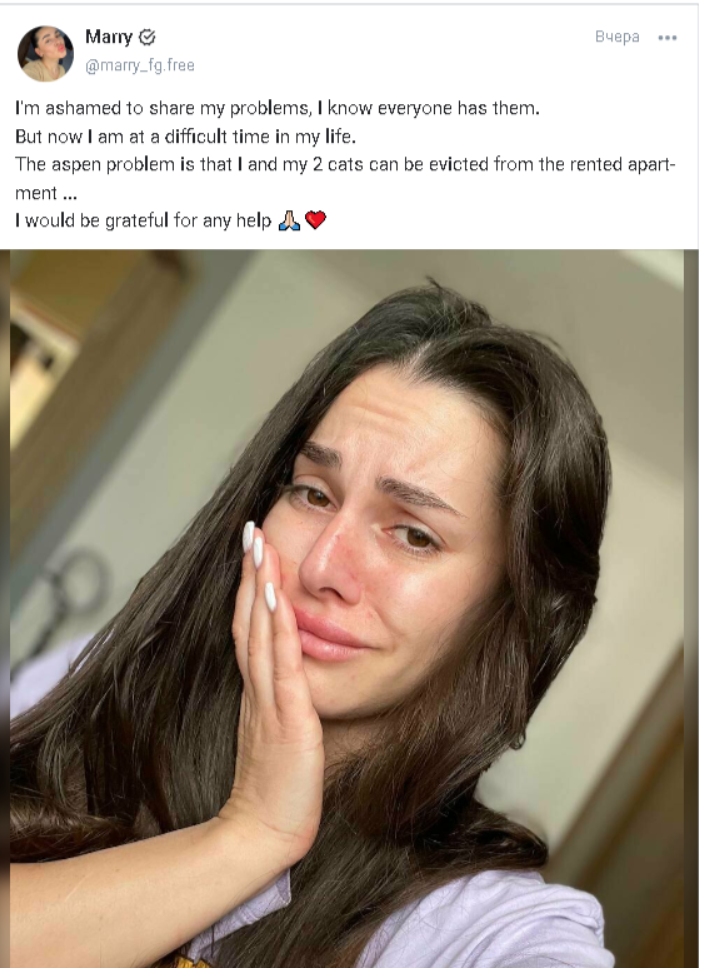Click the praying hands emoji
This screenshot has width=716, height=968.
coord(289,220)
